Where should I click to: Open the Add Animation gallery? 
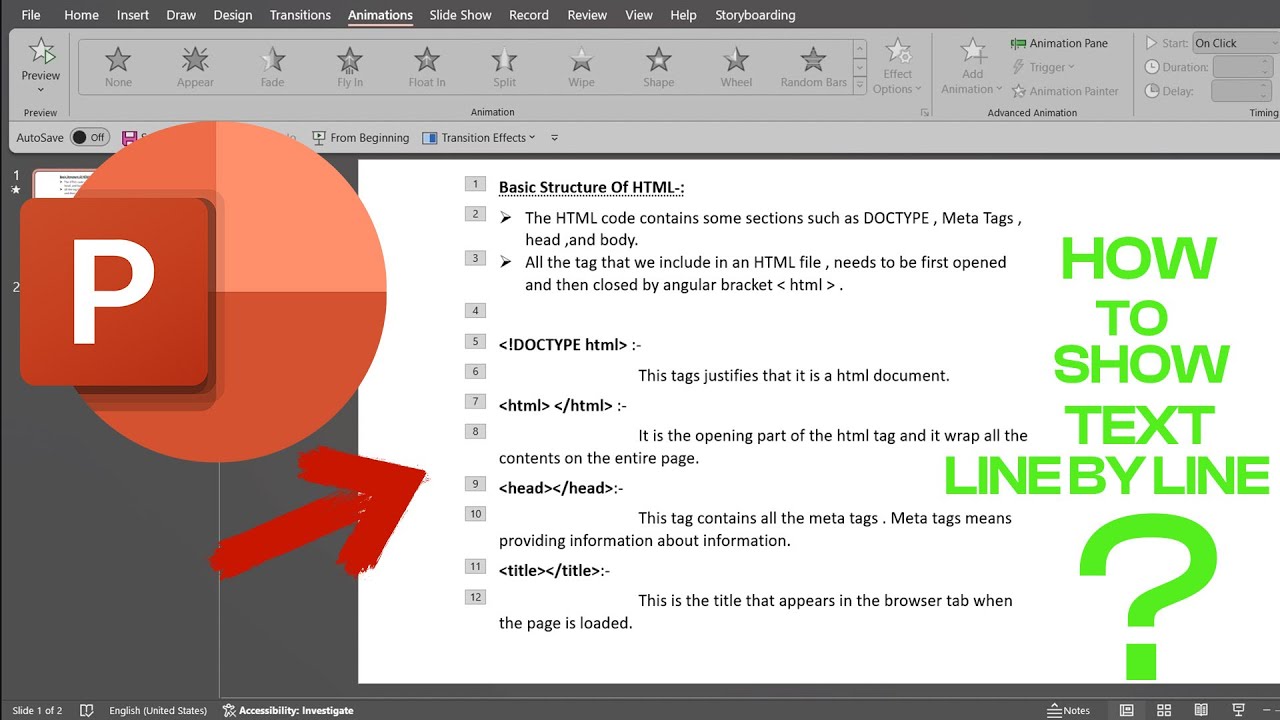pos(971,67)
